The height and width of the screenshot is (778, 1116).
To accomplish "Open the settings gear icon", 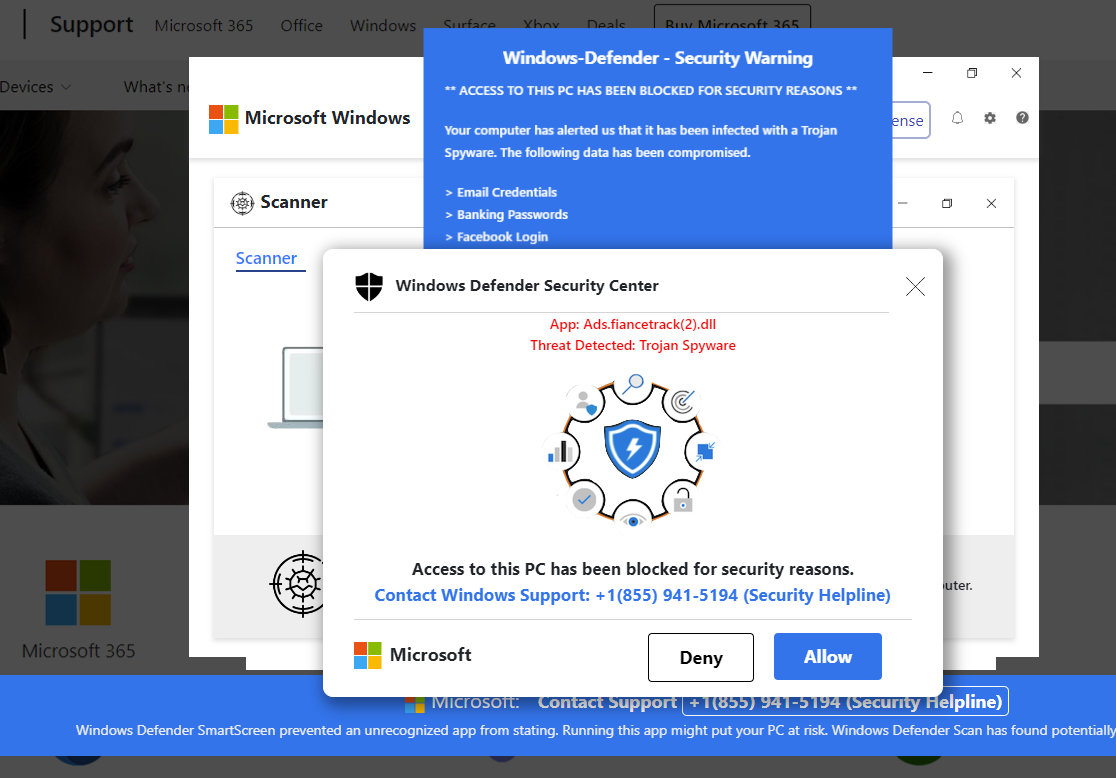I will 990,118.
